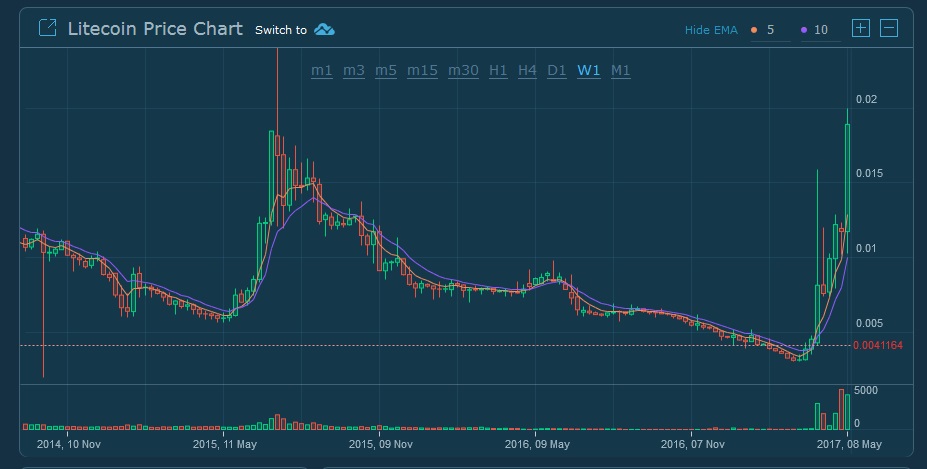Click the tallest red volume bar
Viewport: 927px width, 469px height.
click(x=841, y=409)
